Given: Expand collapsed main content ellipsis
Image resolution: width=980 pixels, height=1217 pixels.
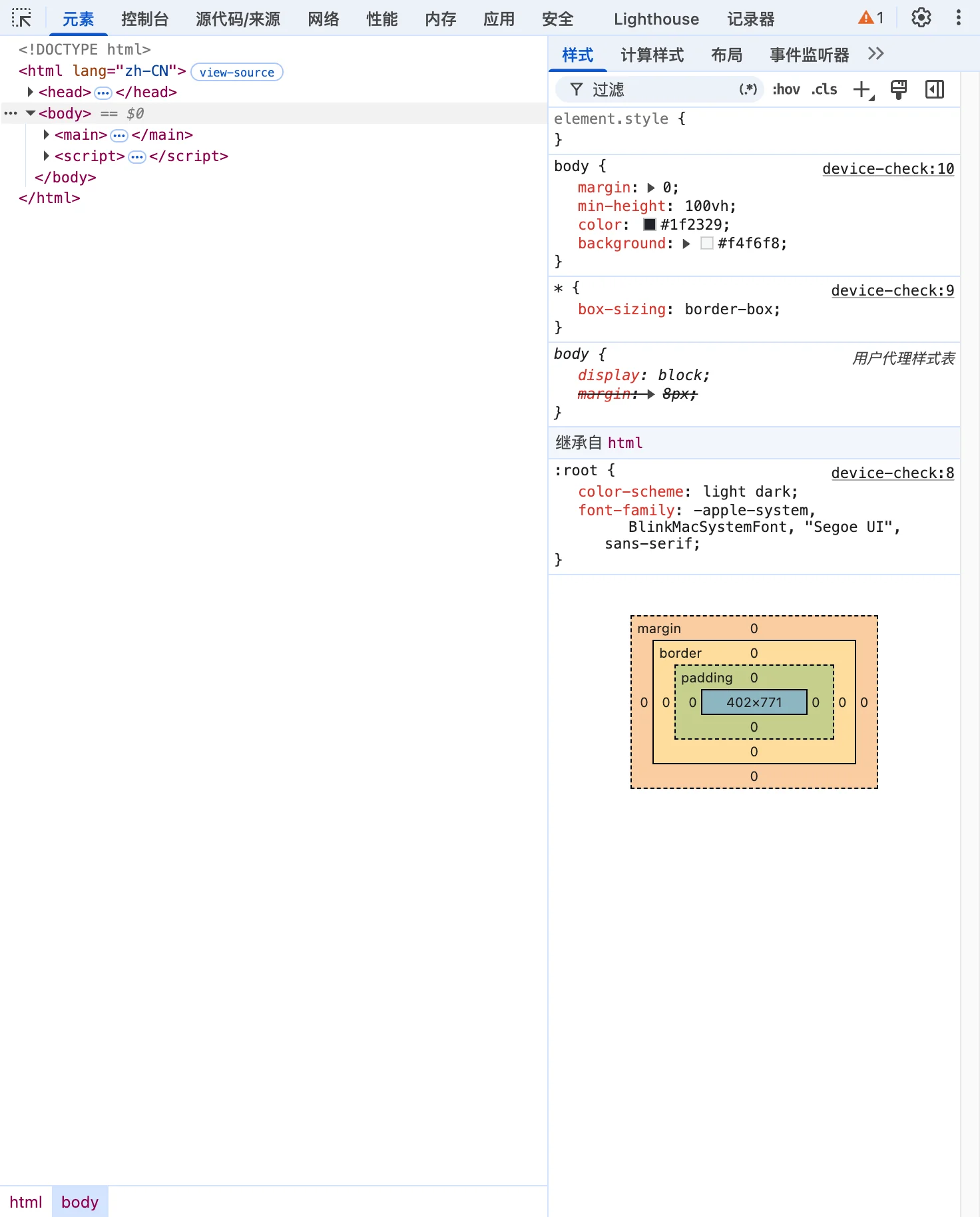Looking at the screenshot, I should pos(119,135).
